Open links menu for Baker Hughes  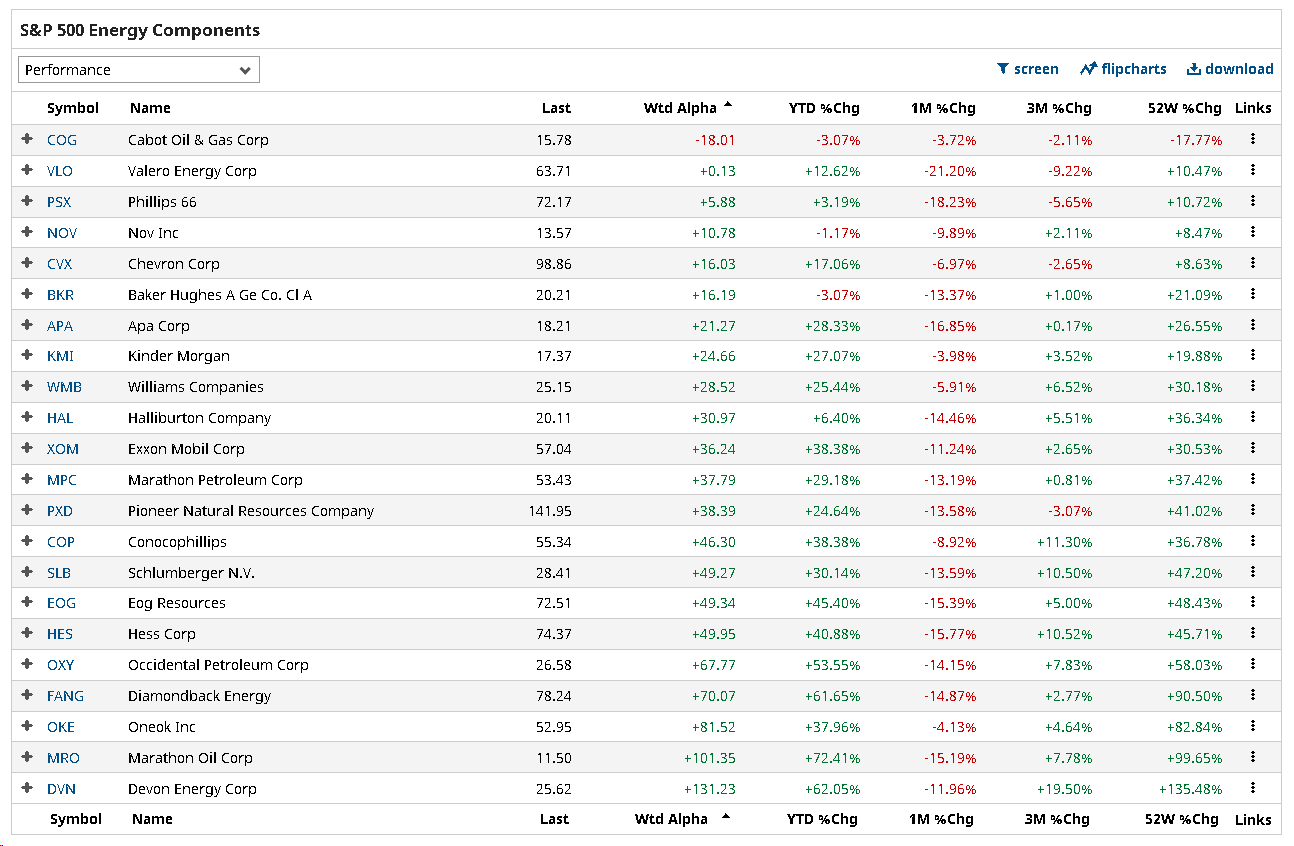click(1253, 295)
